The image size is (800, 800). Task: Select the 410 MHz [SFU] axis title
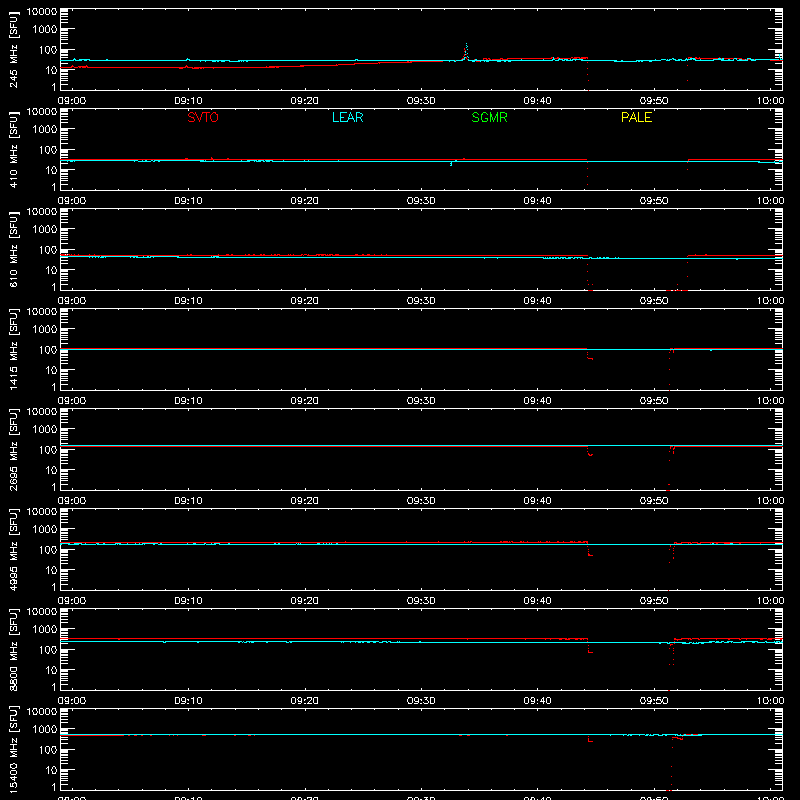click(13, 149)
